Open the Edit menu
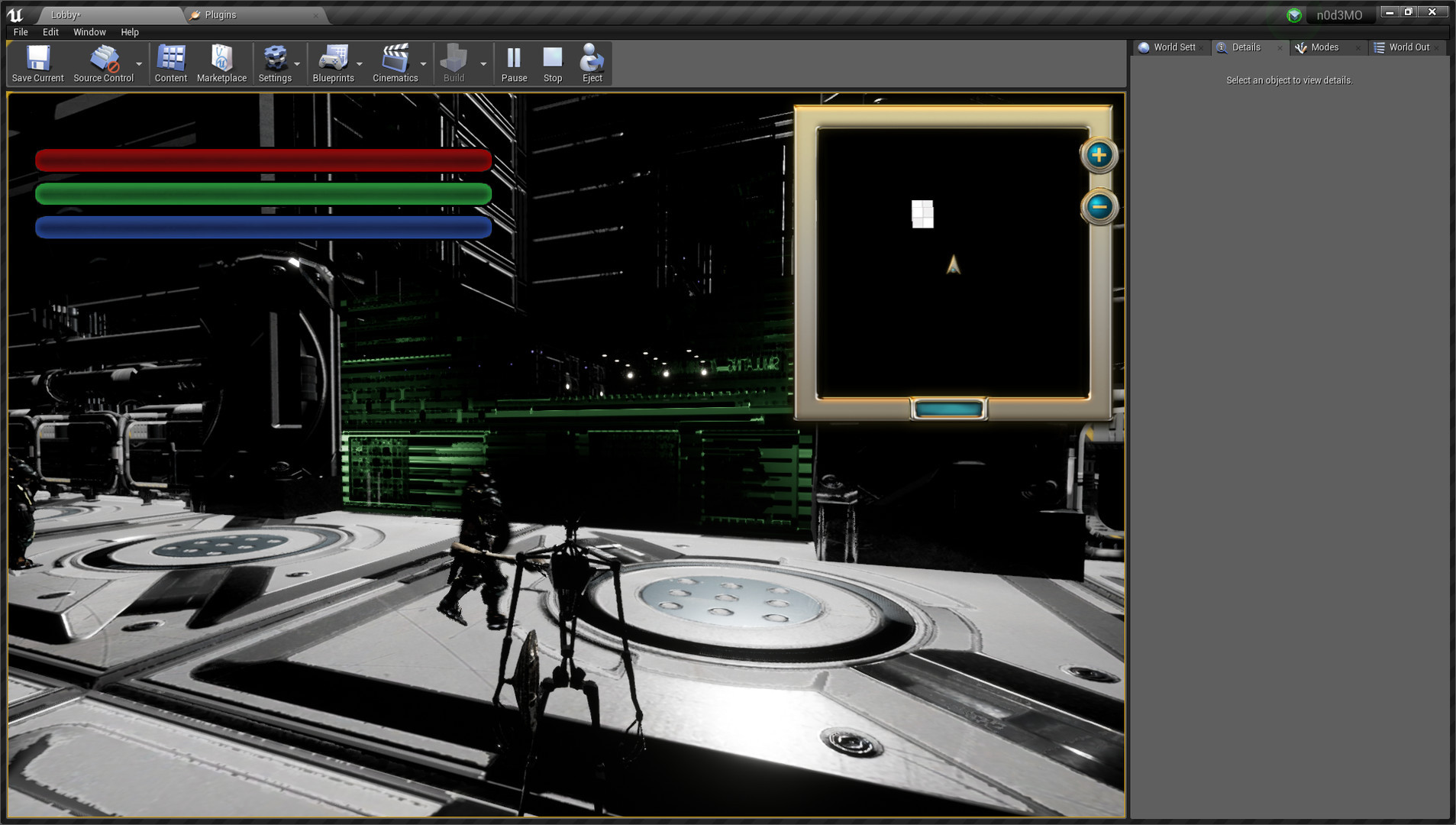The width and height of the screenshot is (1456, 825). tap(50, 32)
